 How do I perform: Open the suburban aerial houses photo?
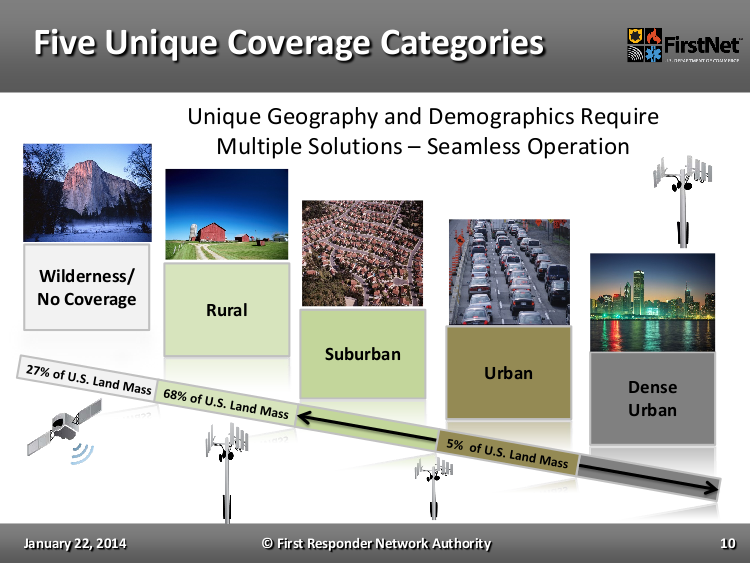[363, 253]
